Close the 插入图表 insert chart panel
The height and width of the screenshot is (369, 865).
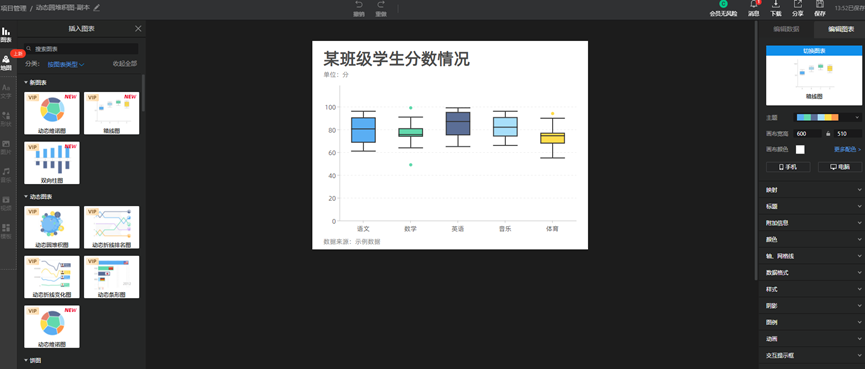[x=138, y=29]
